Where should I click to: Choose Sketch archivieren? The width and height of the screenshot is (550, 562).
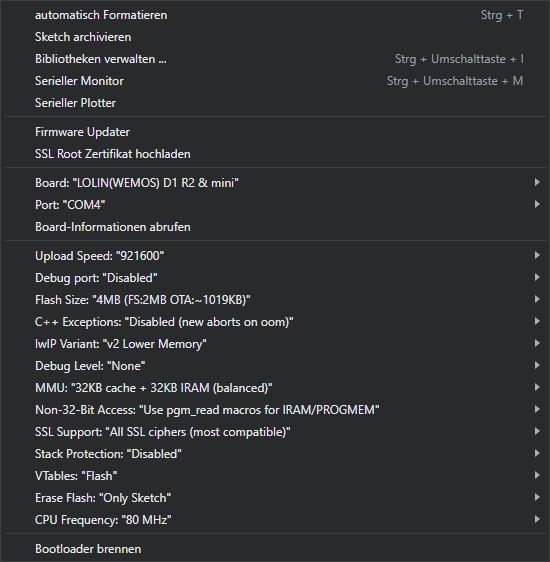coord(275,37)
